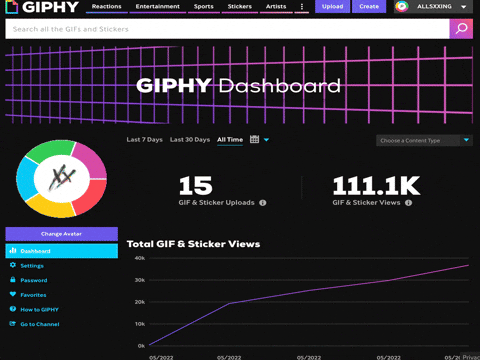Click the user avatar next to ALLSXXING

pyautogui.click(x=402, y=7)
